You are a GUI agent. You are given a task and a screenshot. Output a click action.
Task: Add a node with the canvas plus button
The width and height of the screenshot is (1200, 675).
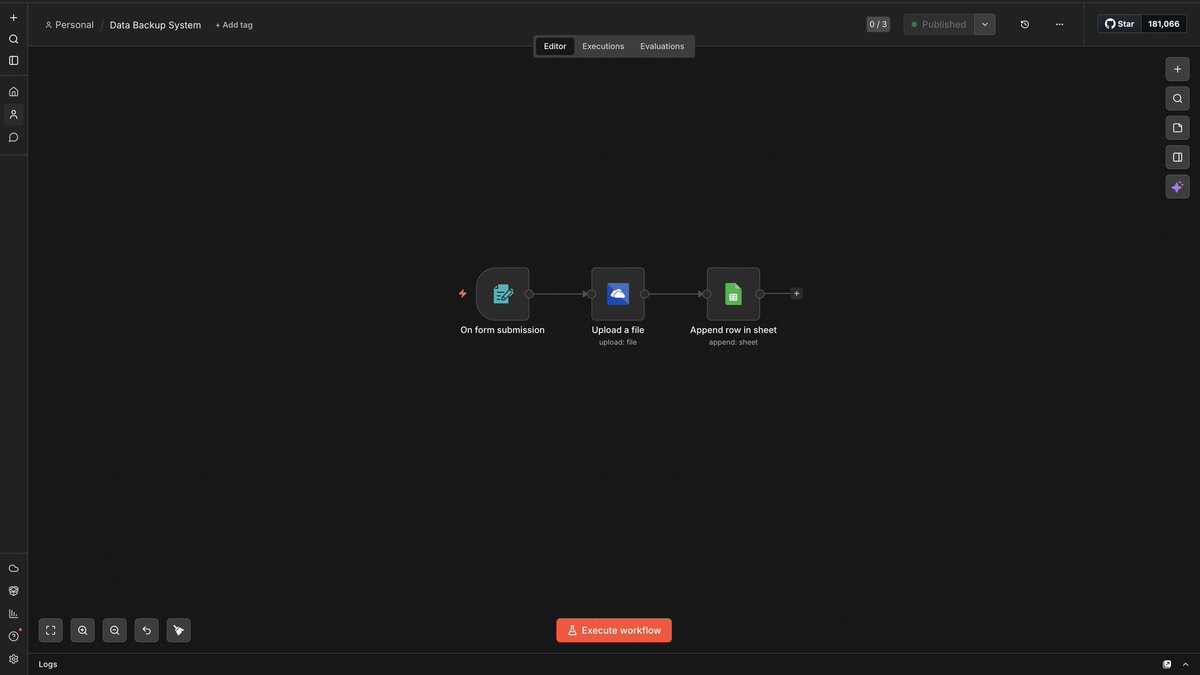[x=1177, y=69]
